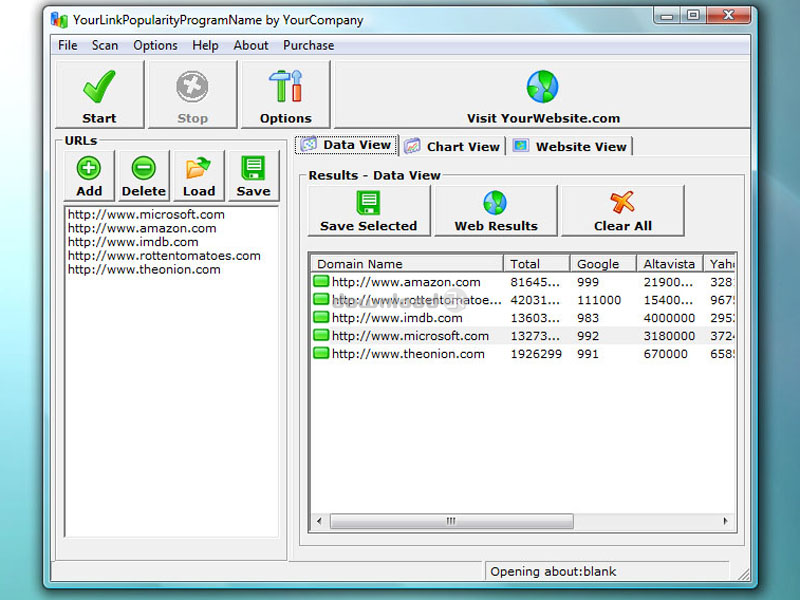Screen dimensions: 800x600
Task: Click right arrow of horizontal results scrollbar
Action: point(727,521)
